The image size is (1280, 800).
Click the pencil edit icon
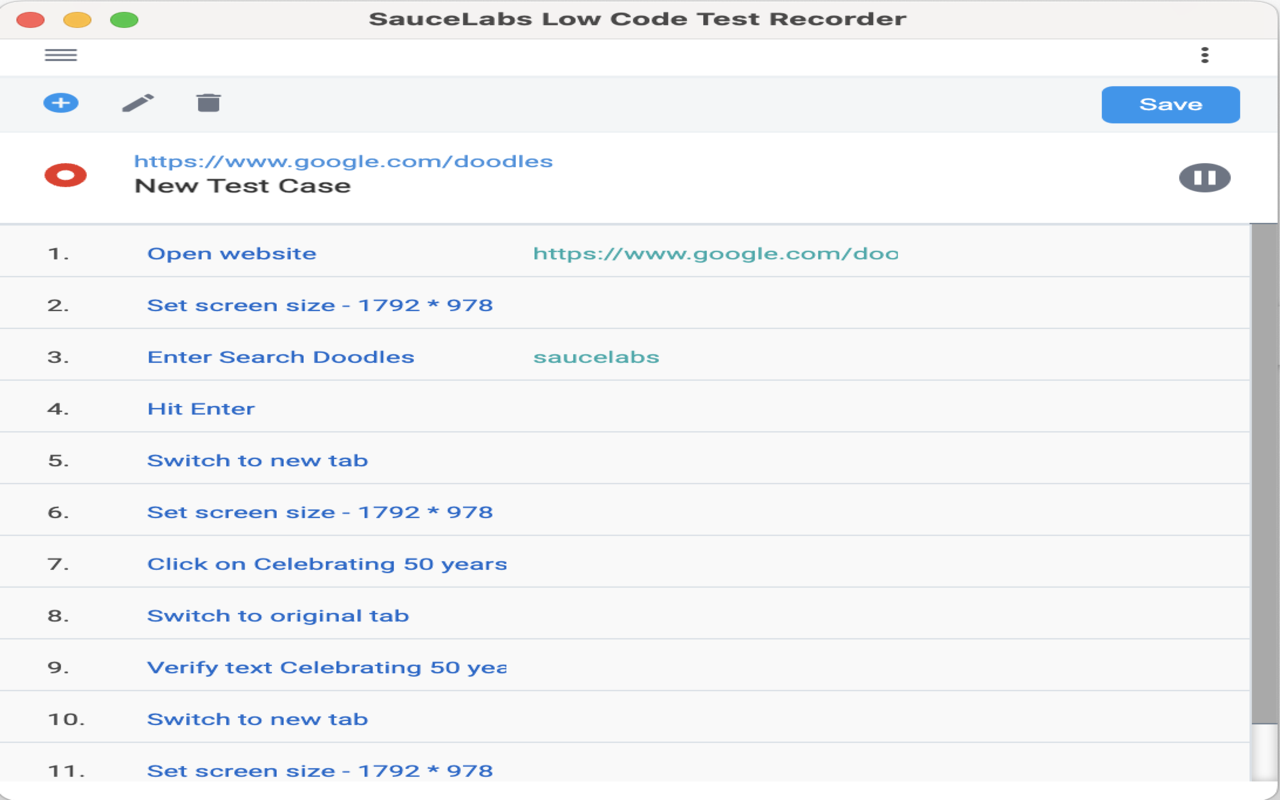[138, 103]
